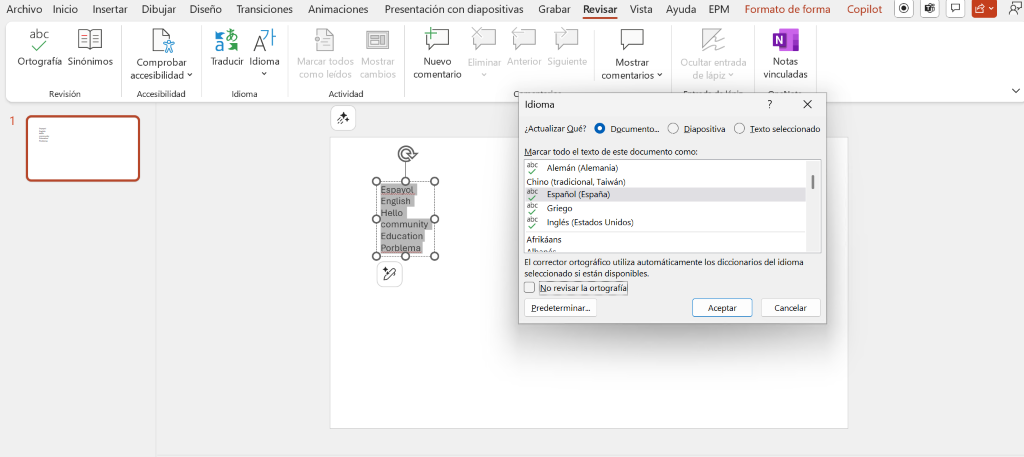Screen dimensions: 1024x457
Task: Switch to the Inicio tab
Action: click(x=64, y=9)
